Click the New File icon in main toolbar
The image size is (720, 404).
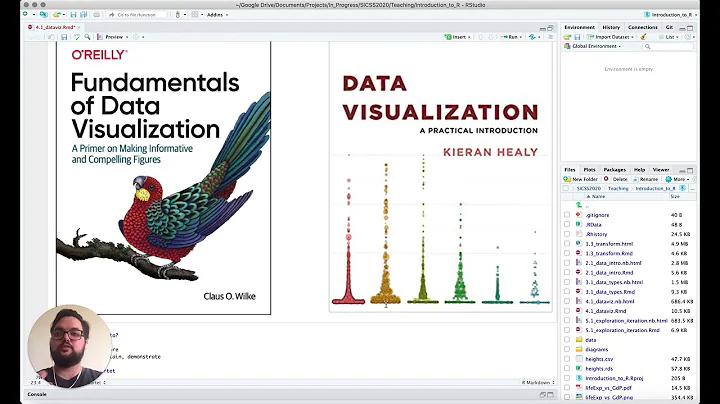click(x=25, y=14)
